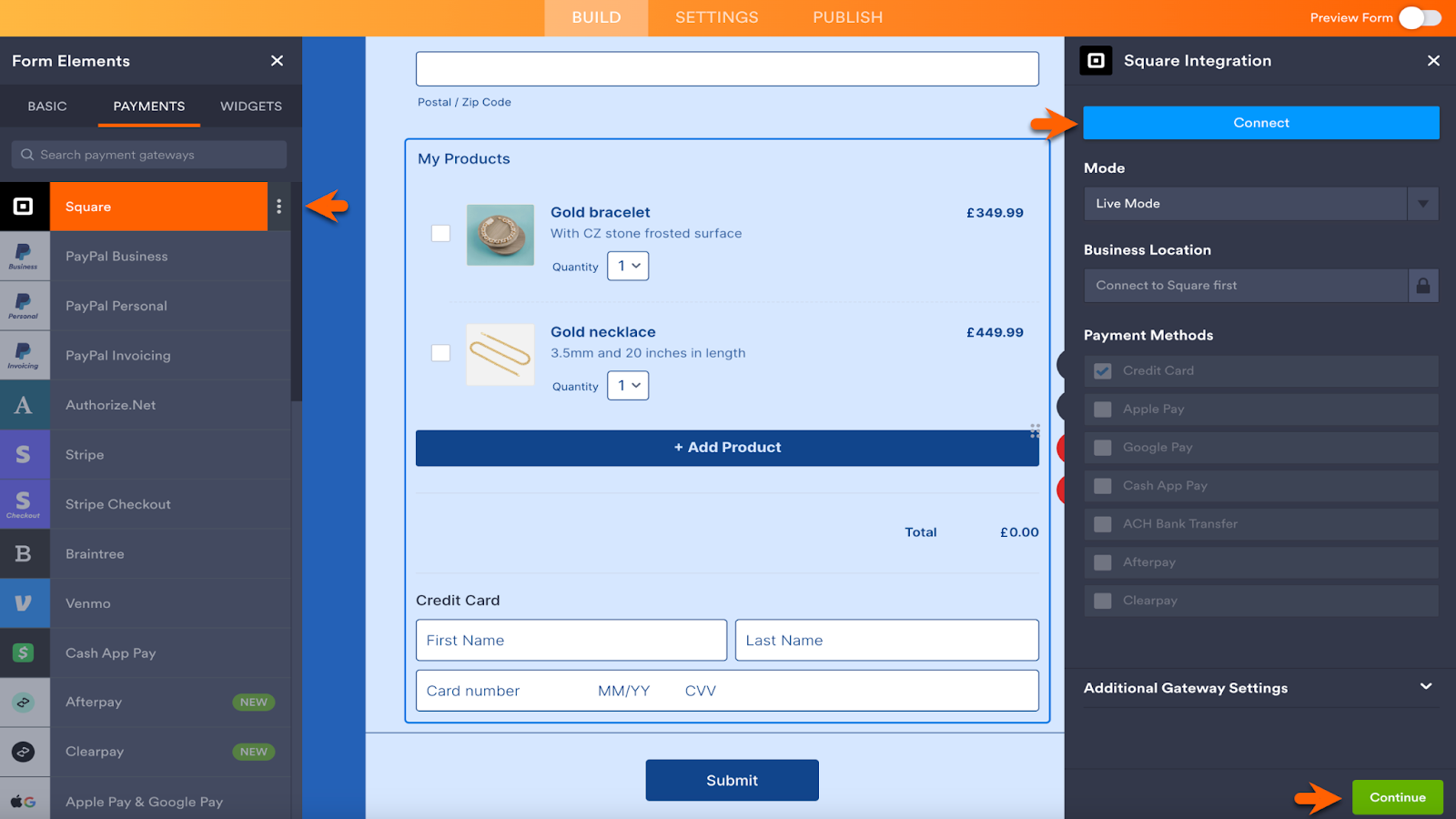
Task: Open the Square item three-dot options menu
Action: 279,207
